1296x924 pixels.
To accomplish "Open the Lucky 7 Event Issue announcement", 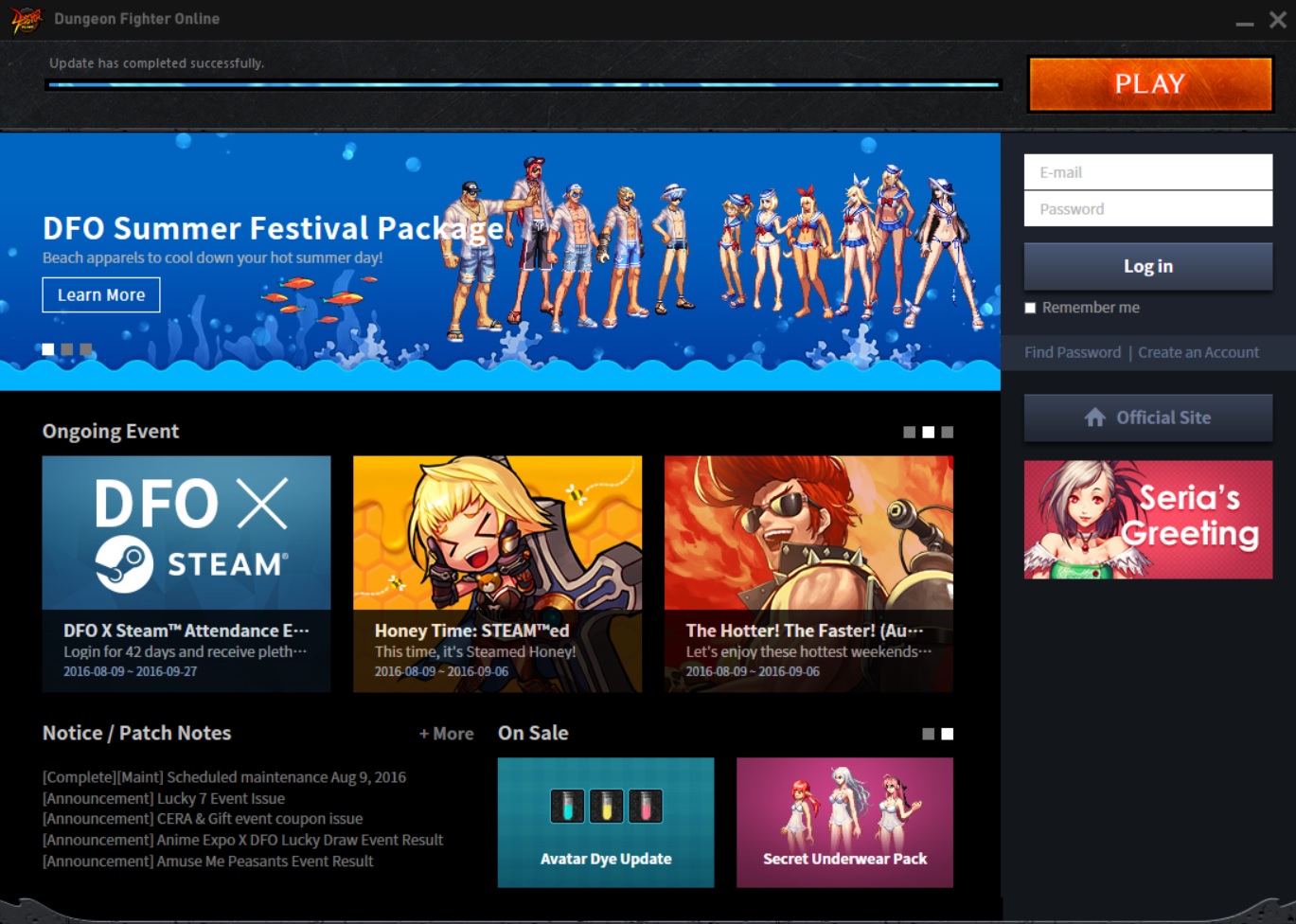I will coord(164,798).
